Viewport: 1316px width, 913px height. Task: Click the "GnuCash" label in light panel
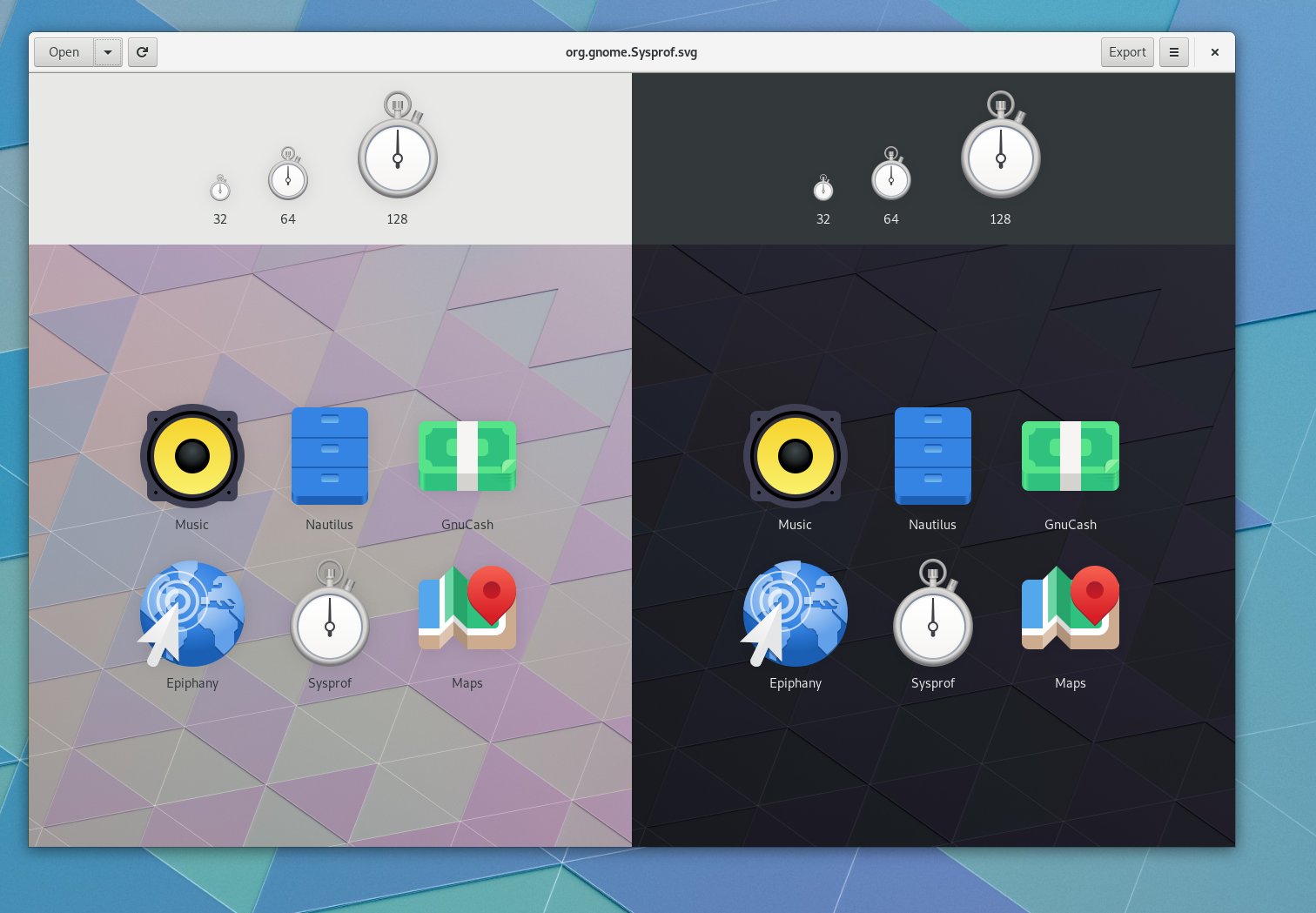pyautogui.click(x=467, y=525)
